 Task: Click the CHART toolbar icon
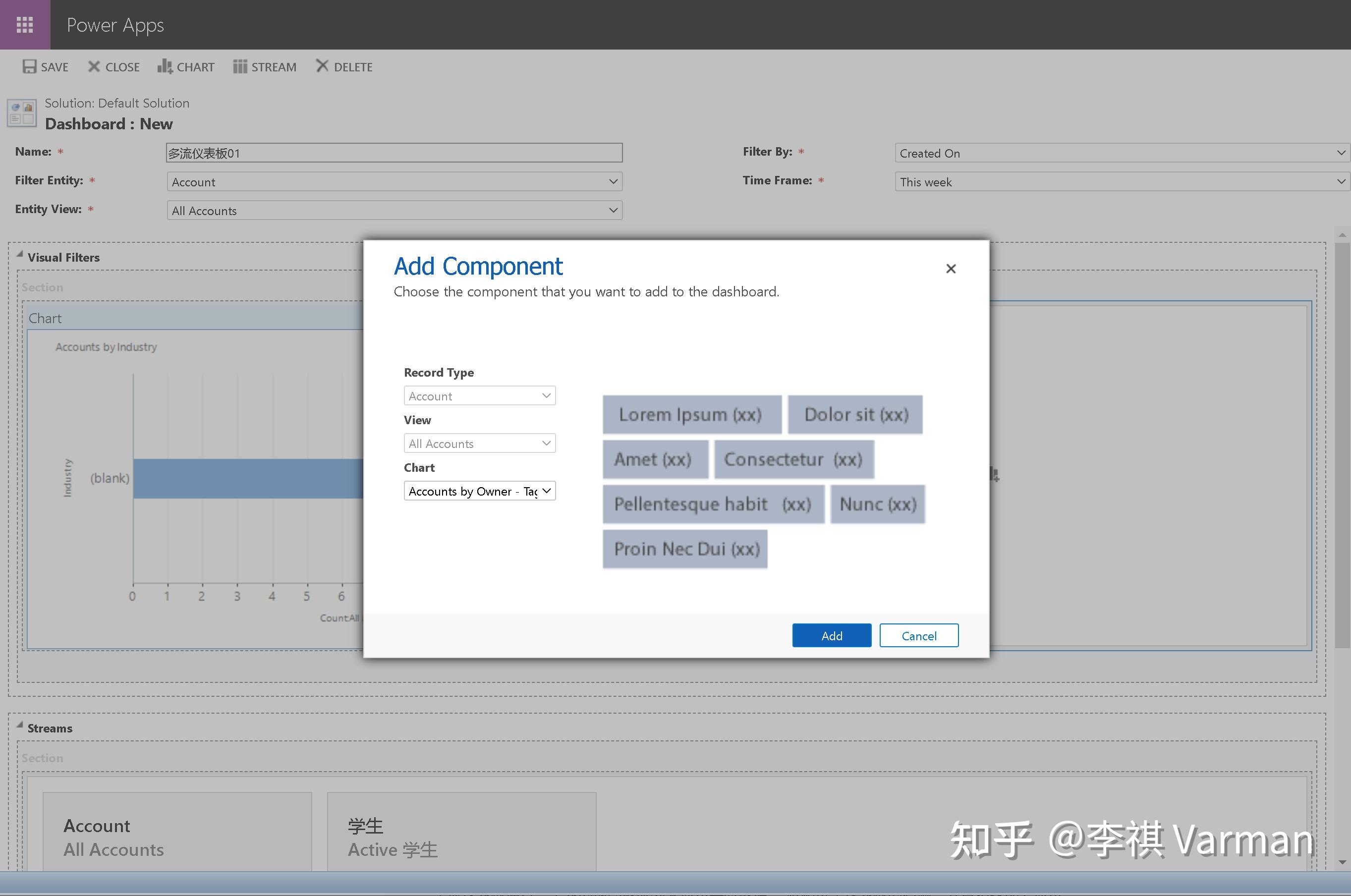[165, 66]
